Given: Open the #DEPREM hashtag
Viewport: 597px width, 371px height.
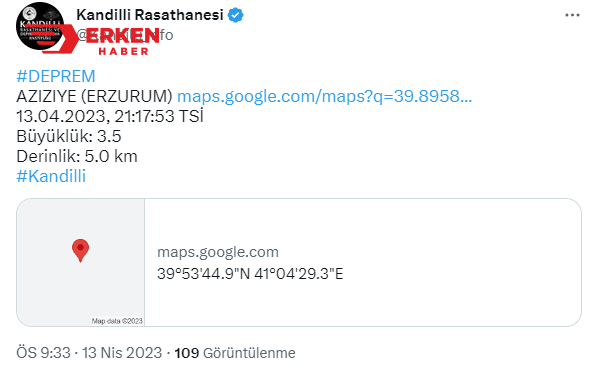Looking at the screenshot, I should [56, 76].
